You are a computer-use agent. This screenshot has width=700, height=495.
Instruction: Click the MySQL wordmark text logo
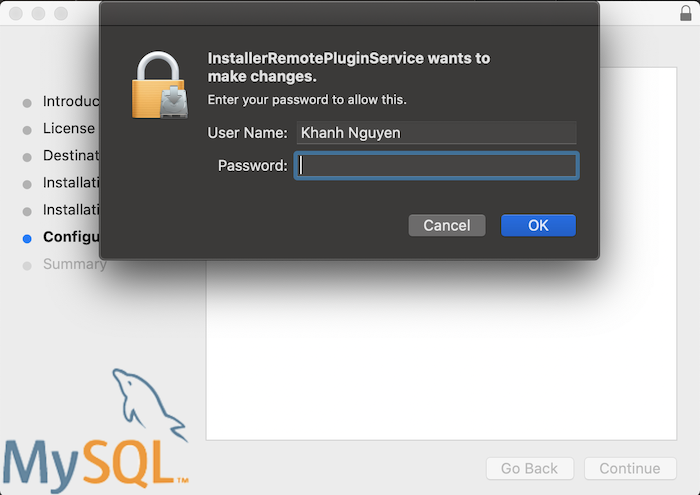pyautogui.click(x=94, y=466)
